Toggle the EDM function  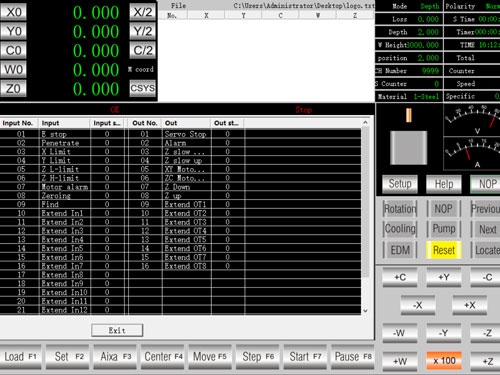coord(400,250)
